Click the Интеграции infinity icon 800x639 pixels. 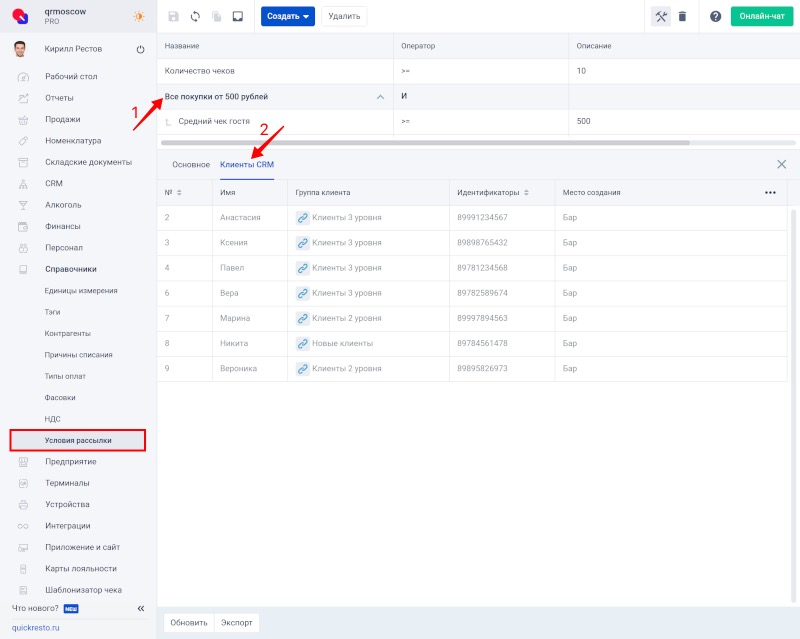(23, 526)
